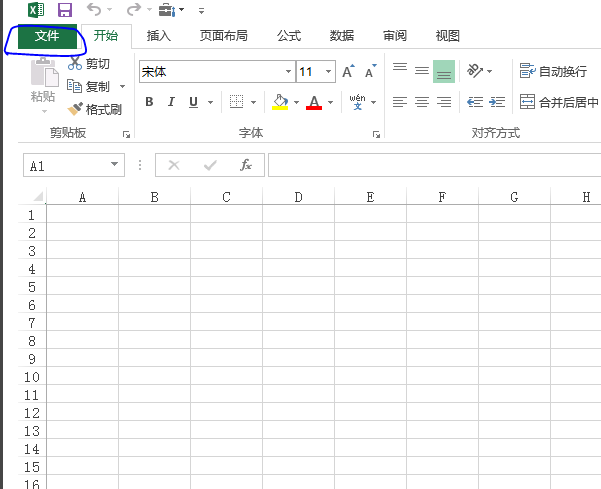
Task: Click the wén phonetic guide icon
Action: [357, 102]
